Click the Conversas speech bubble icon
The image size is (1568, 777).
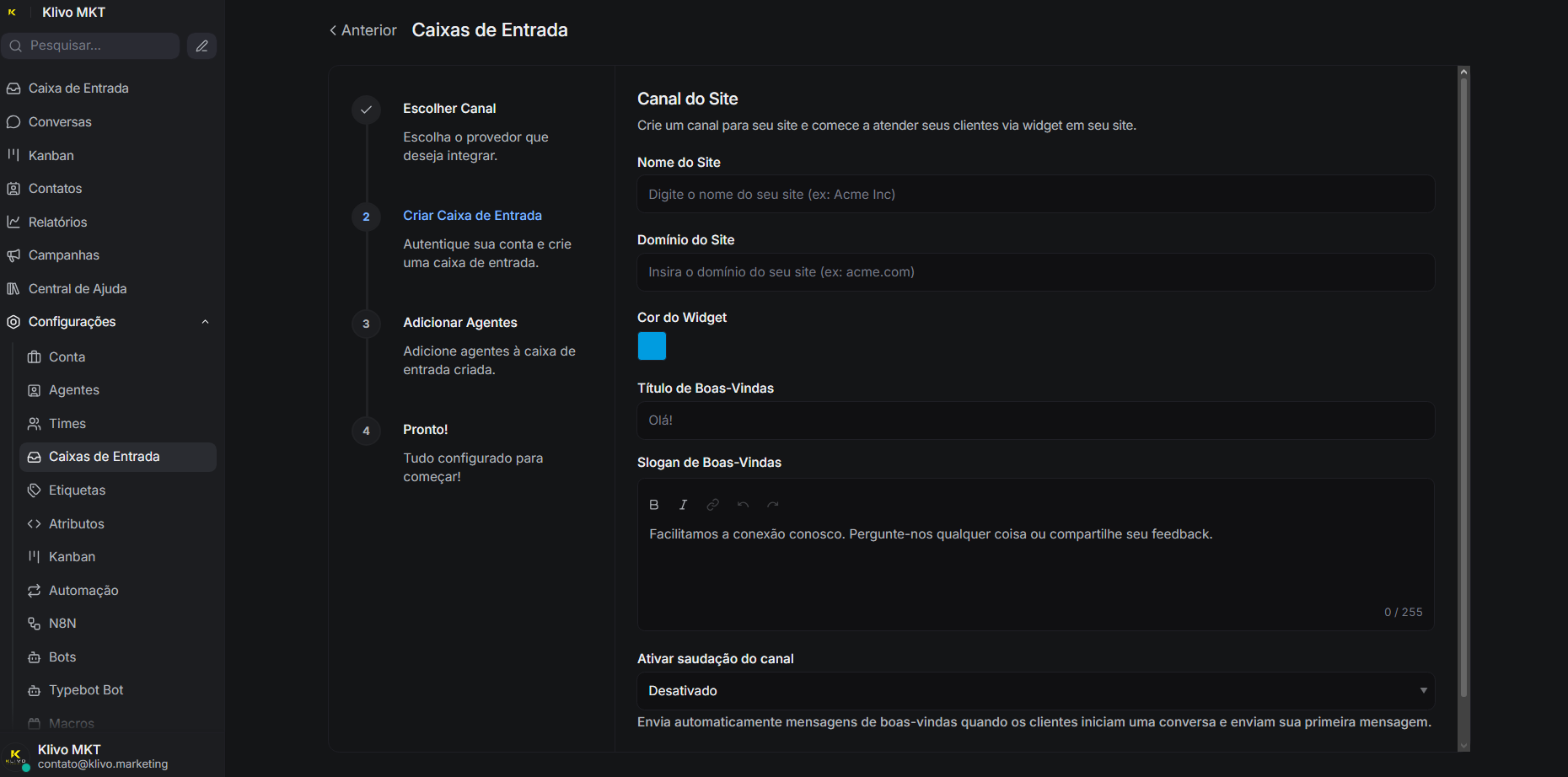13,122
